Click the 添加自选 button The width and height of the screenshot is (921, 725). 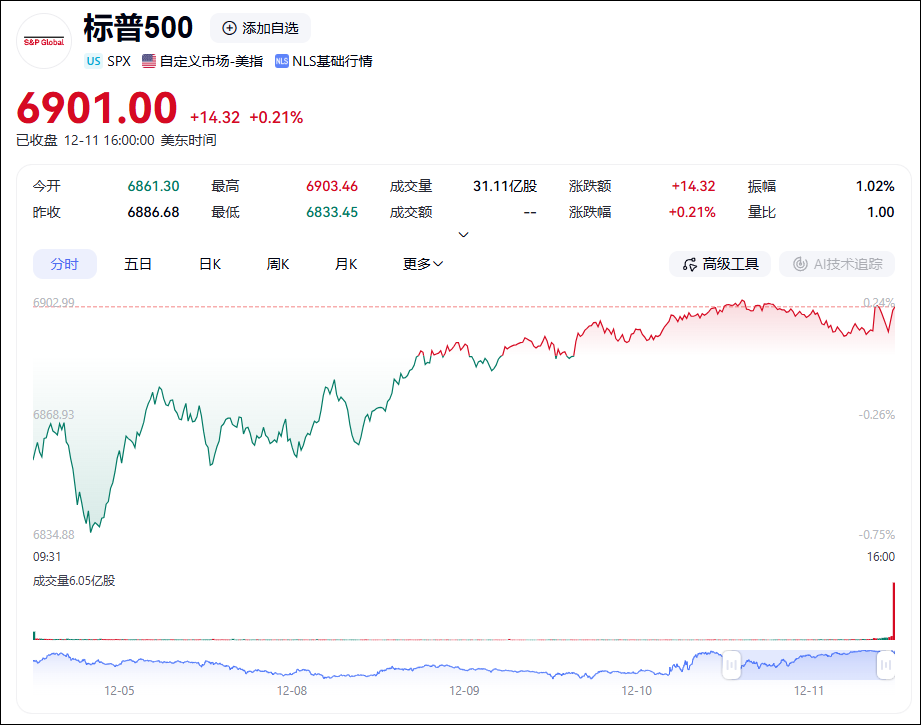(260, 28)
